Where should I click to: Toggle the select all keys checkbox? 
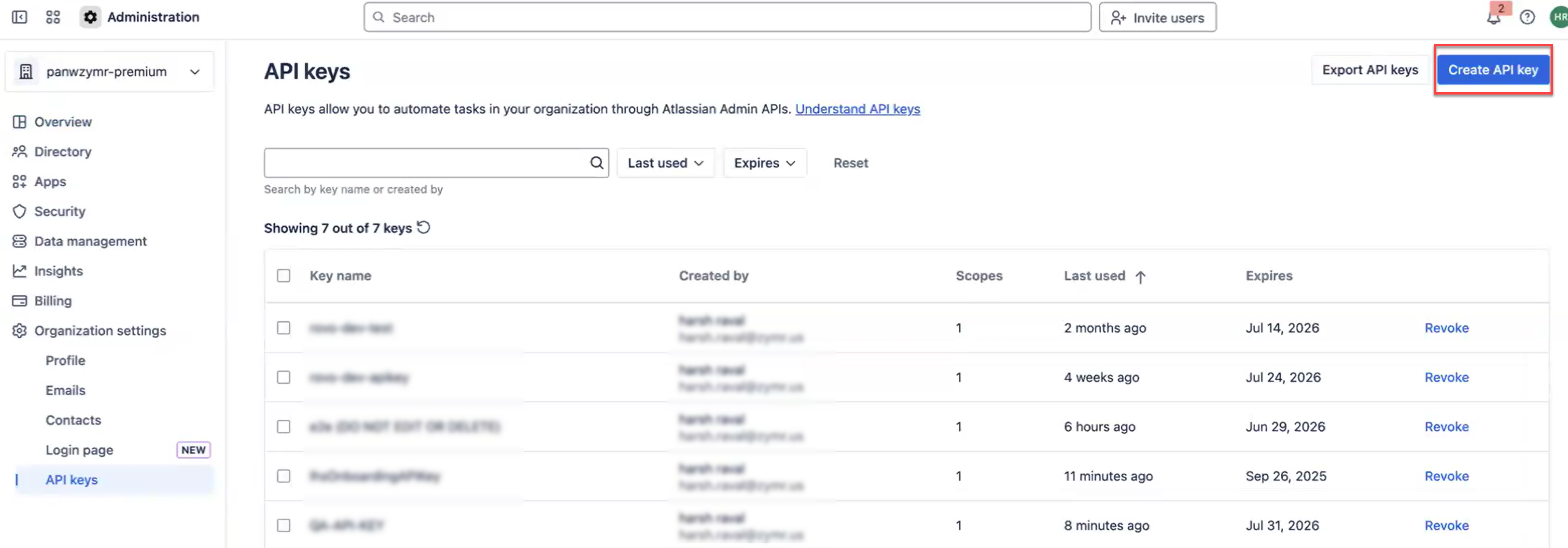click(x=284, y=275)
